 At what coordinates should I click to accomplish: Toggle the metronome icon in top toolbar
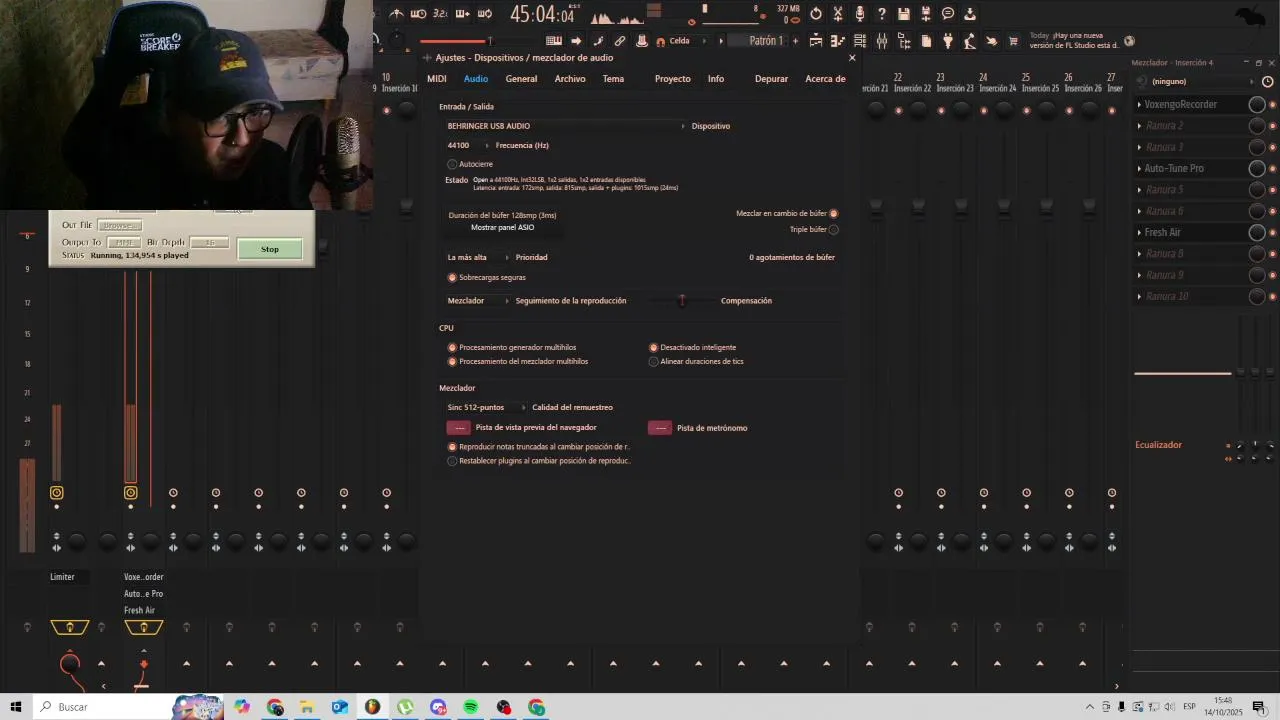[396, 13]
